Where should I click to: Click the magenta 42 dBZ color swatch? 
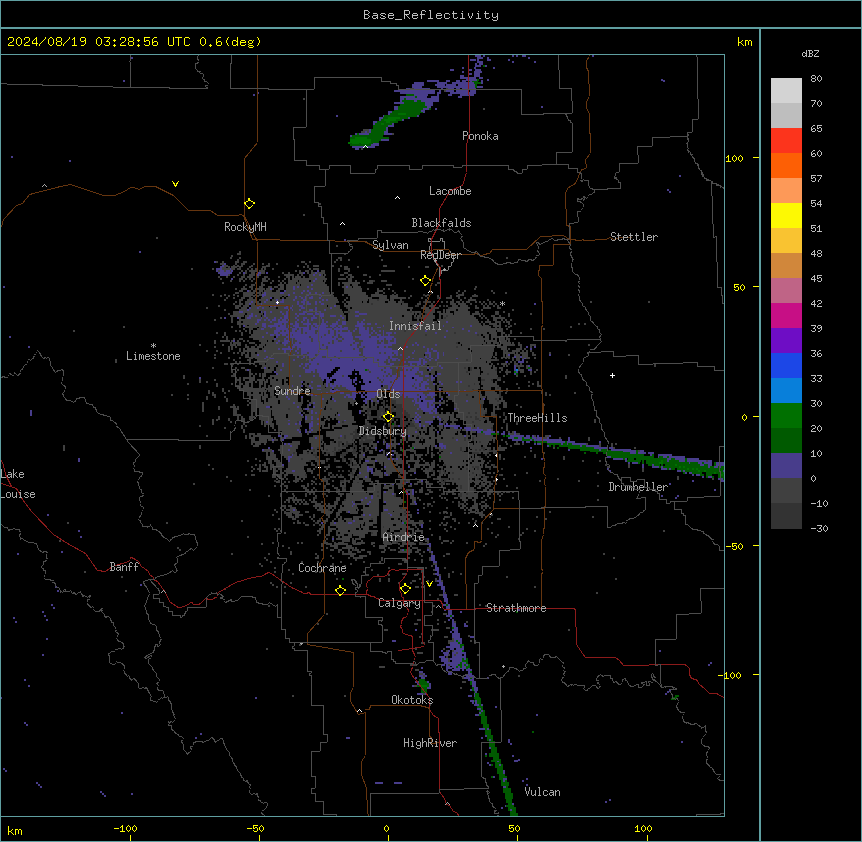tap(786, 315)
